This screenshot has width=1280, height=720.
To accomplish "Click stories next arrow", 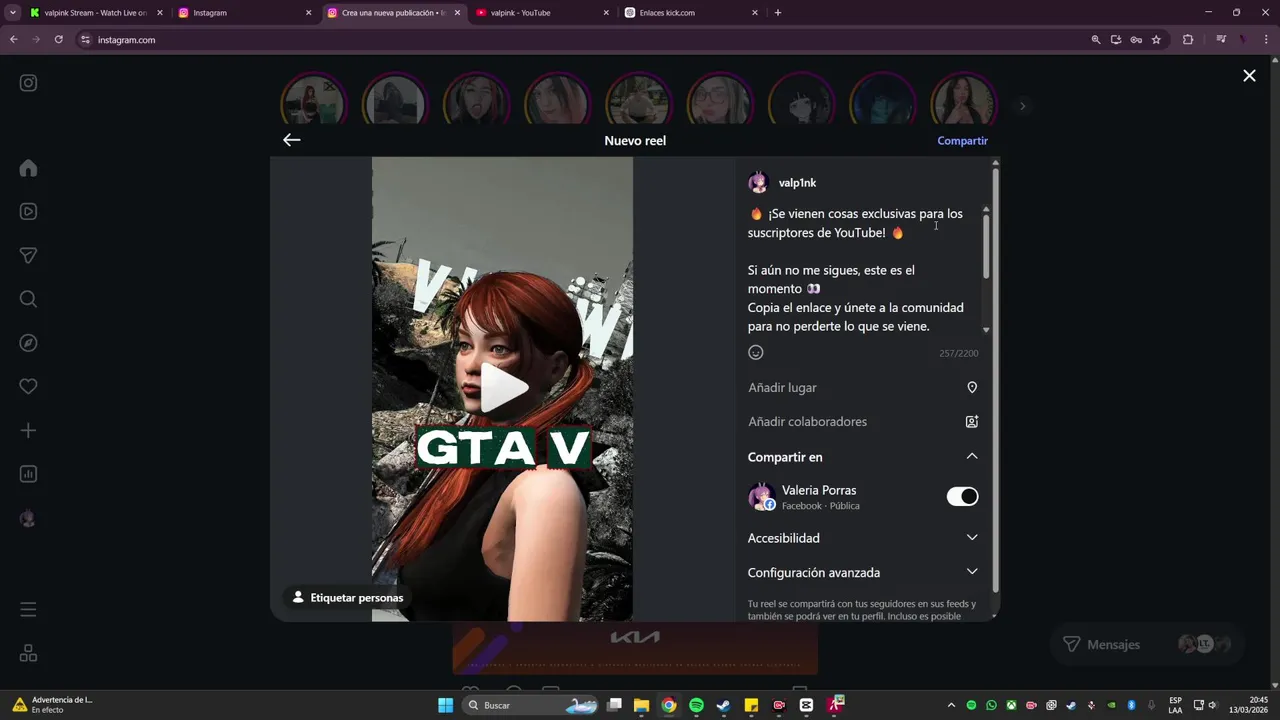I will [1022, 106].
